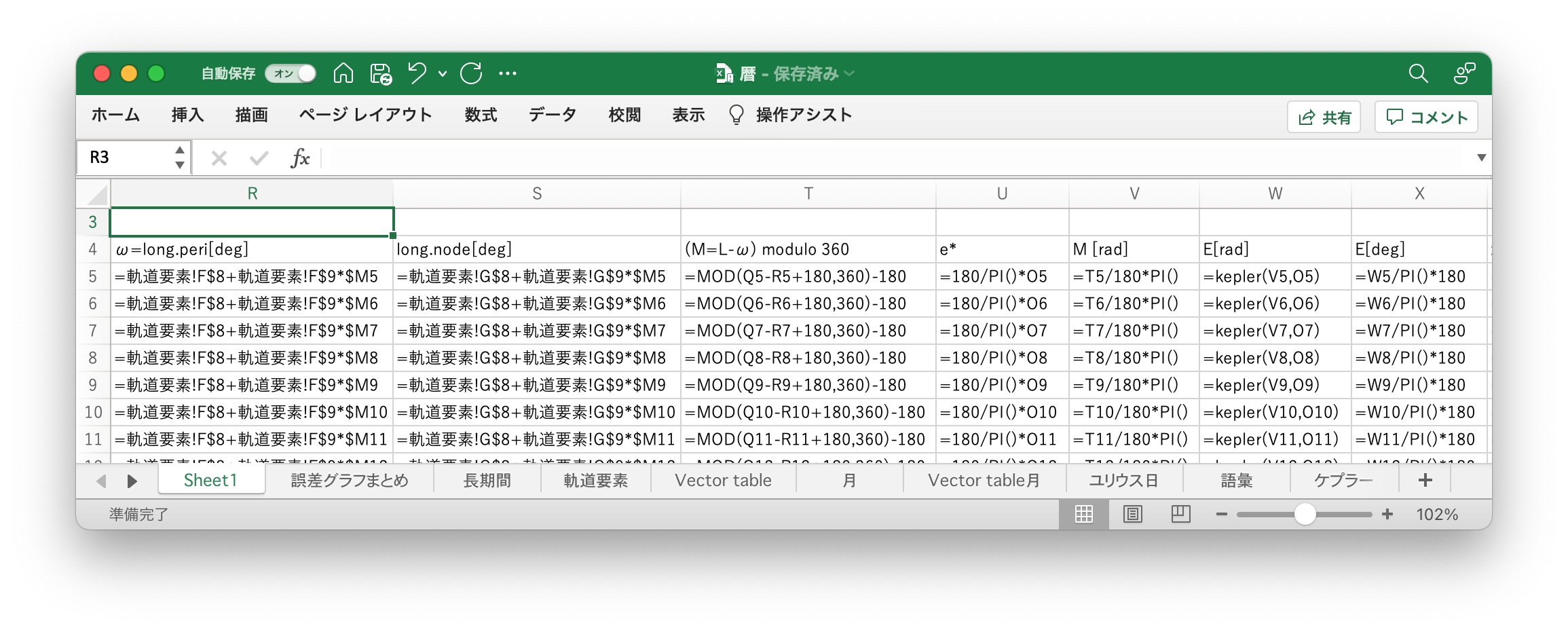Select column header T
This screenshot has height=630, width=1568.
coord(808,194)
